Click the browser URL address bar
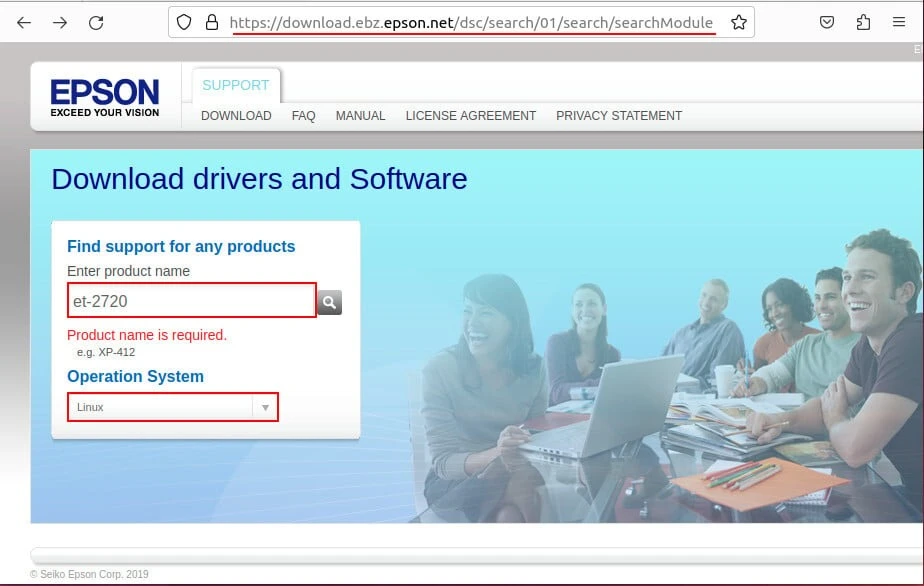924x586 pixels. 471,22
